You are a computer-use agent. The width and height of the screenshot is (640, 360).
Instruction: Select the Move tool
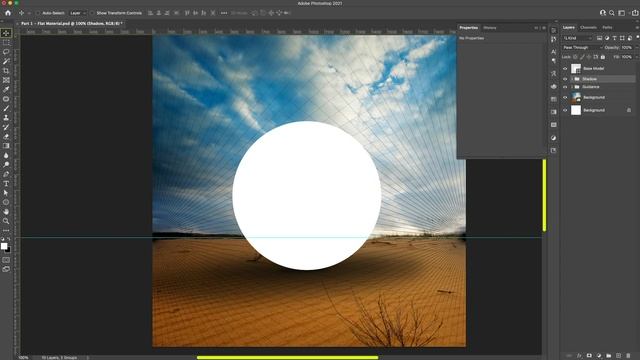pos(6,33)
